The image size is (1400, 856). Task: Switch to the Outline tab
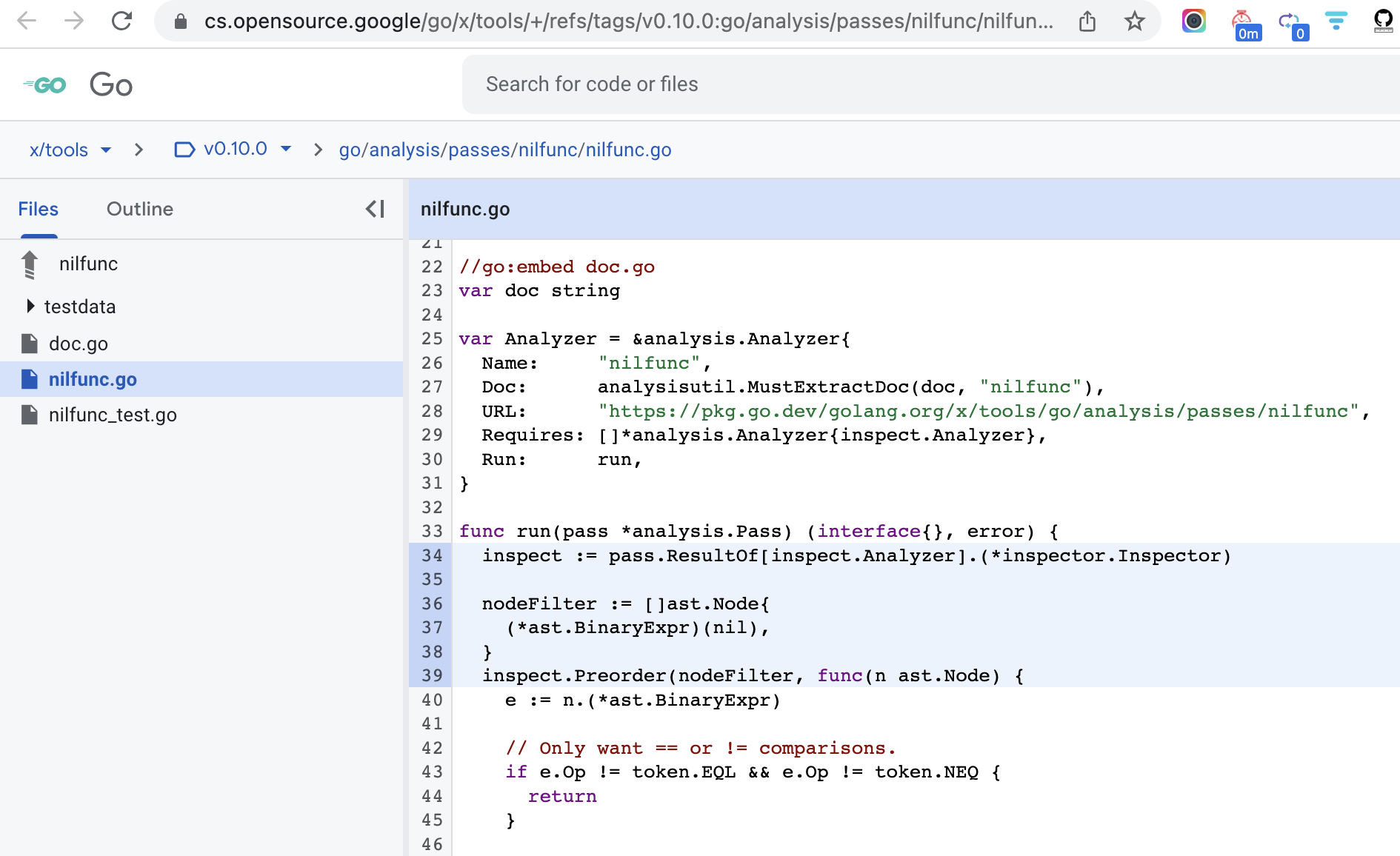coord(140,209)
